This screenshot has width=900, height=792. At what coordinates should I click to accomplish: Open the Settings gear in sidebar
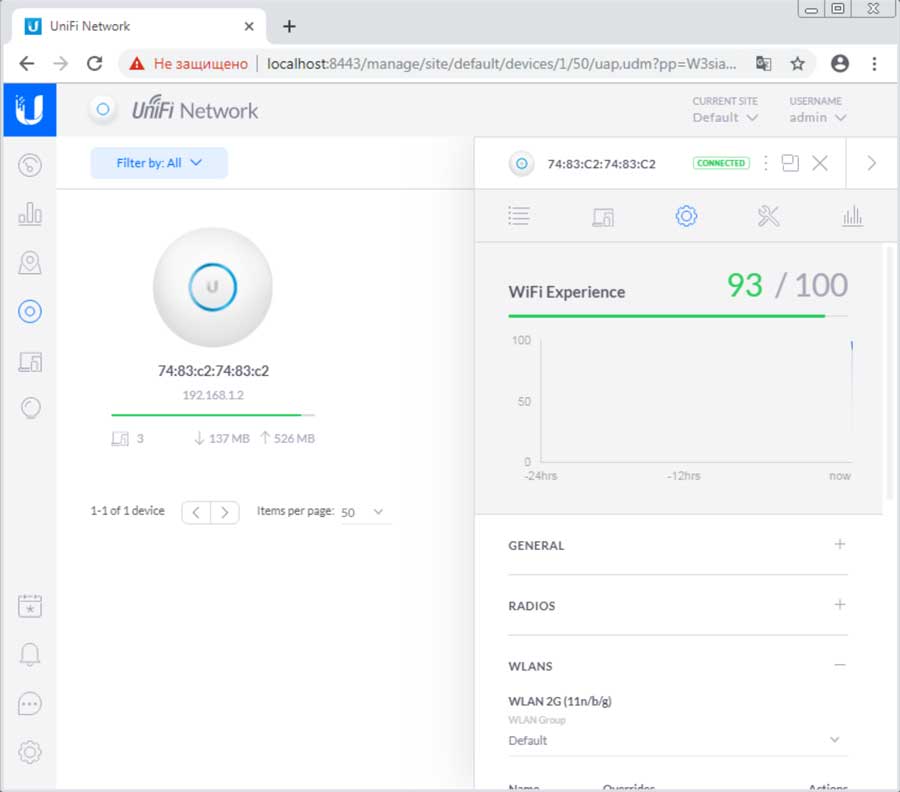click(x=30, y=752)
